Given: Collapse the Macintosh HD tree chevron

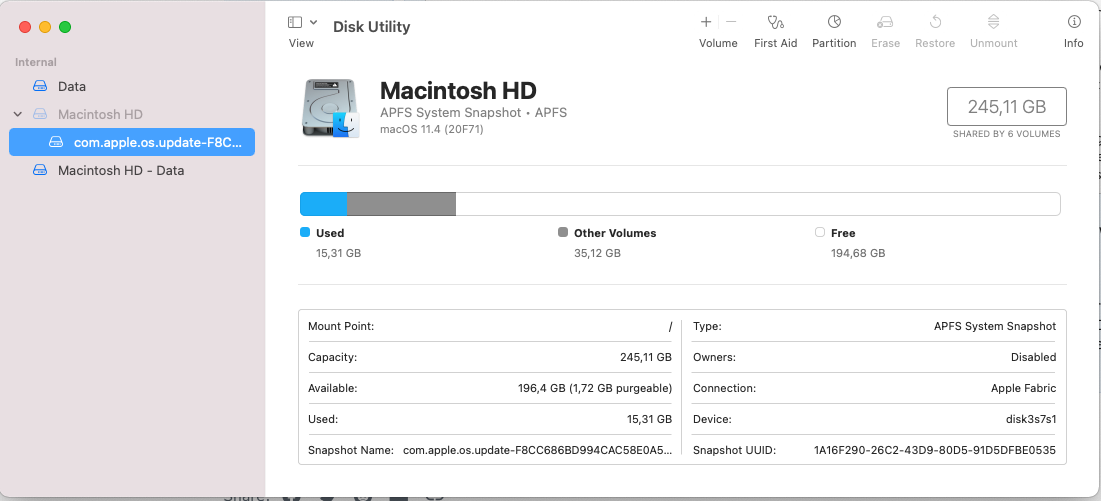Looking at the screenshot, I should [18, 114].
